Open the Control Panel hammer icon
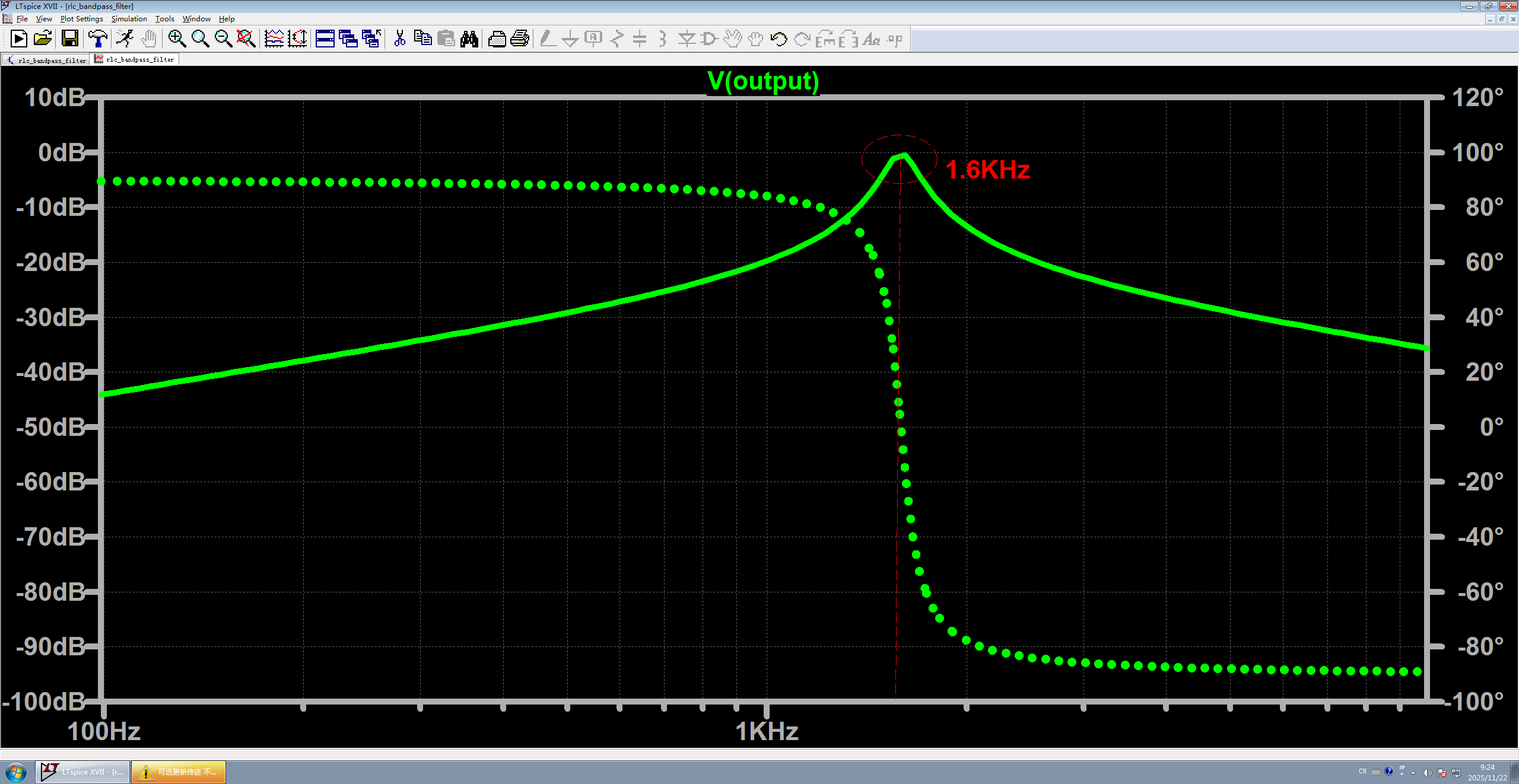This screenshot has width=1519, height=784. point(98,39)
